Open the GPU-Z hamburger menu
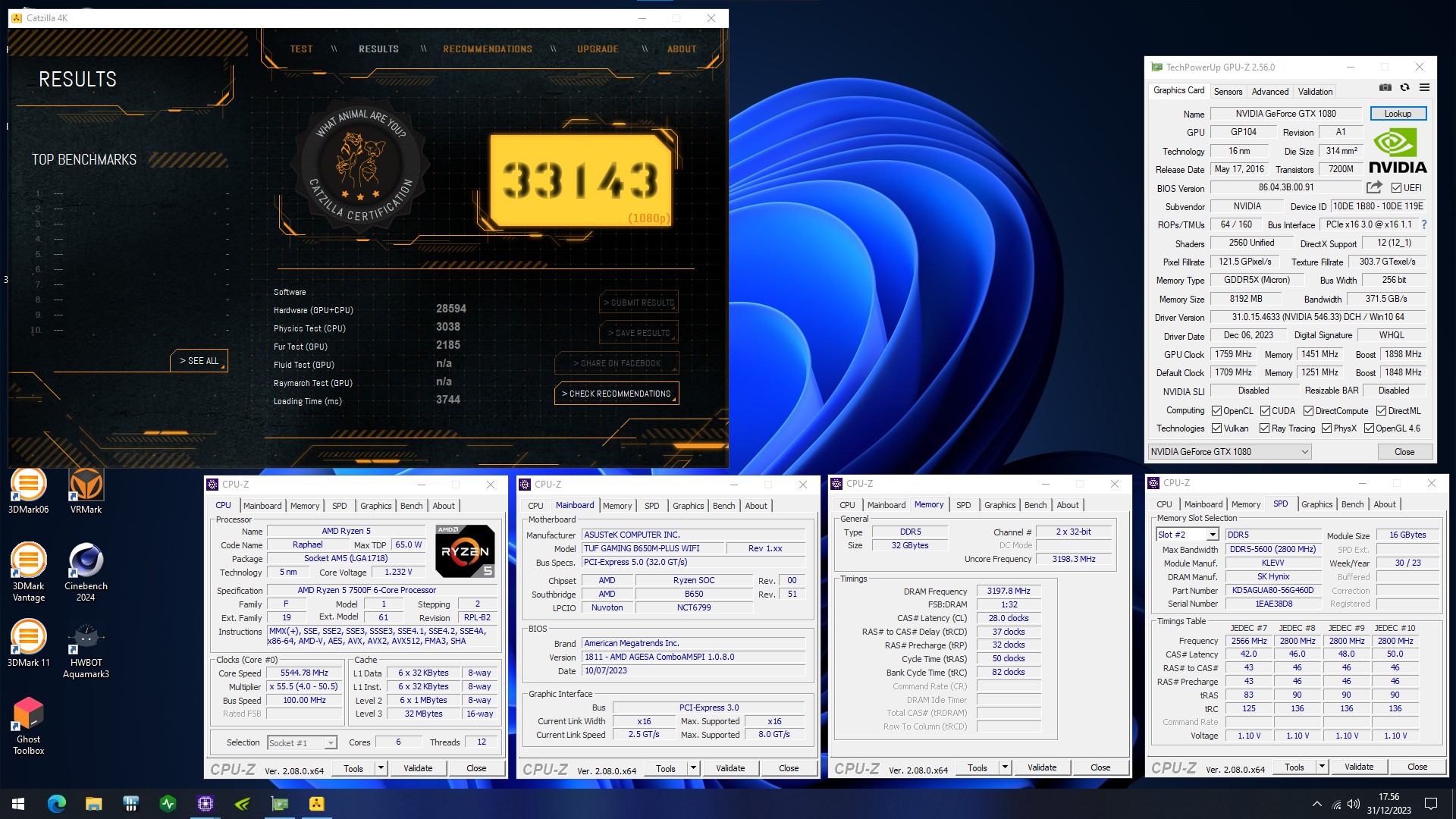The width and height of the screenshot is (1456, 819). coord(1424,88)
